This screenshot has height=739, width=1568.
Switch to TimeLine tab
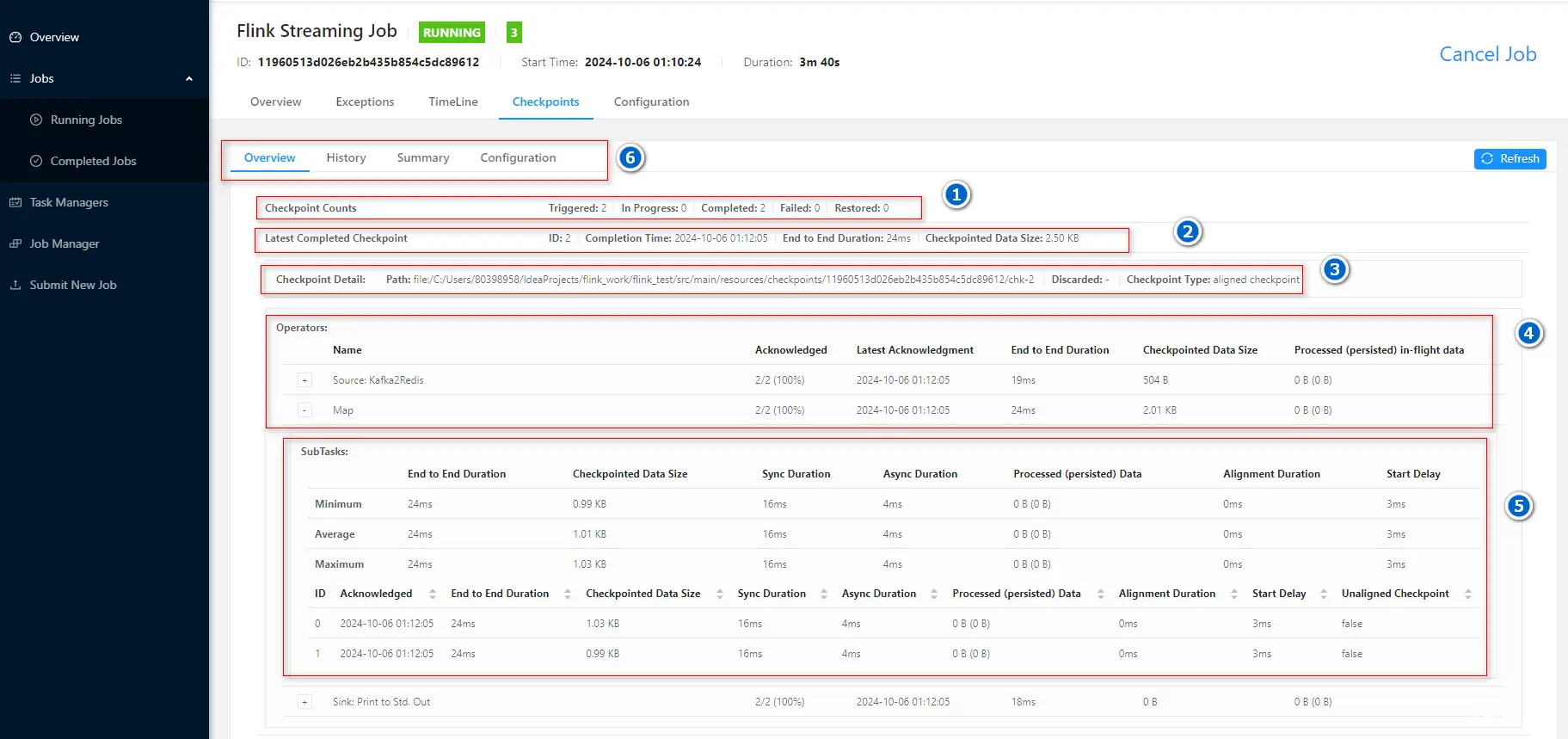point(453,102)
